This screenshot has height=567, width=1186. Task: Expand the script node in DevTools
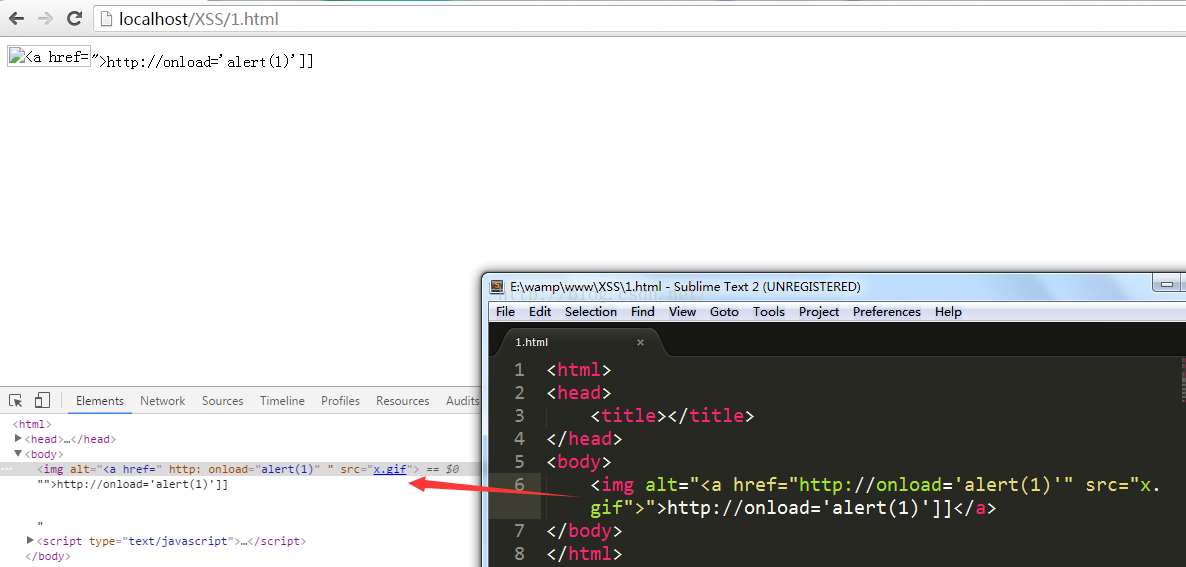30,541
